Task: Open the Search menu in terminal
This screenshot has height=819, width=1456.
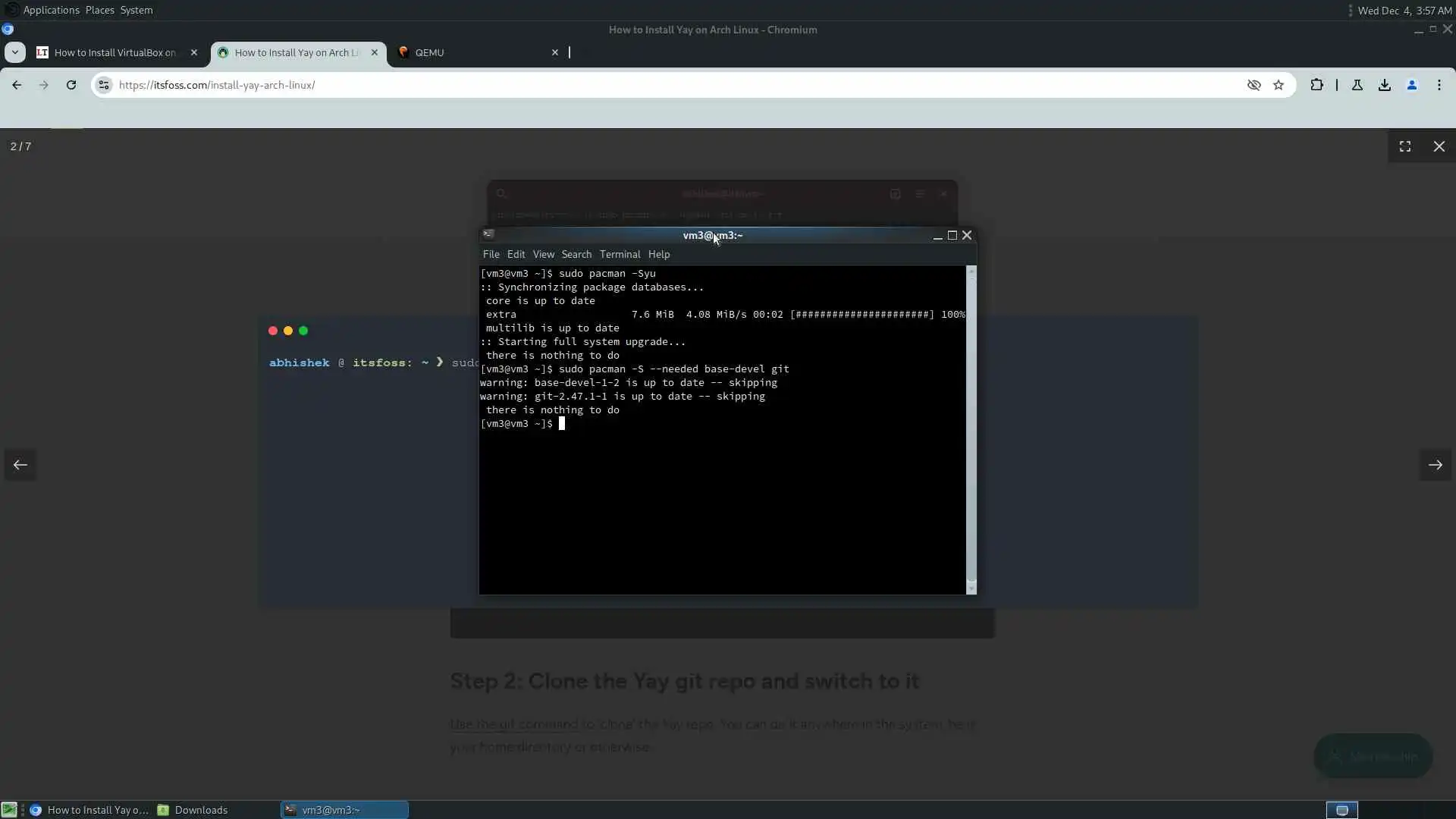Action: coord(576,254)
